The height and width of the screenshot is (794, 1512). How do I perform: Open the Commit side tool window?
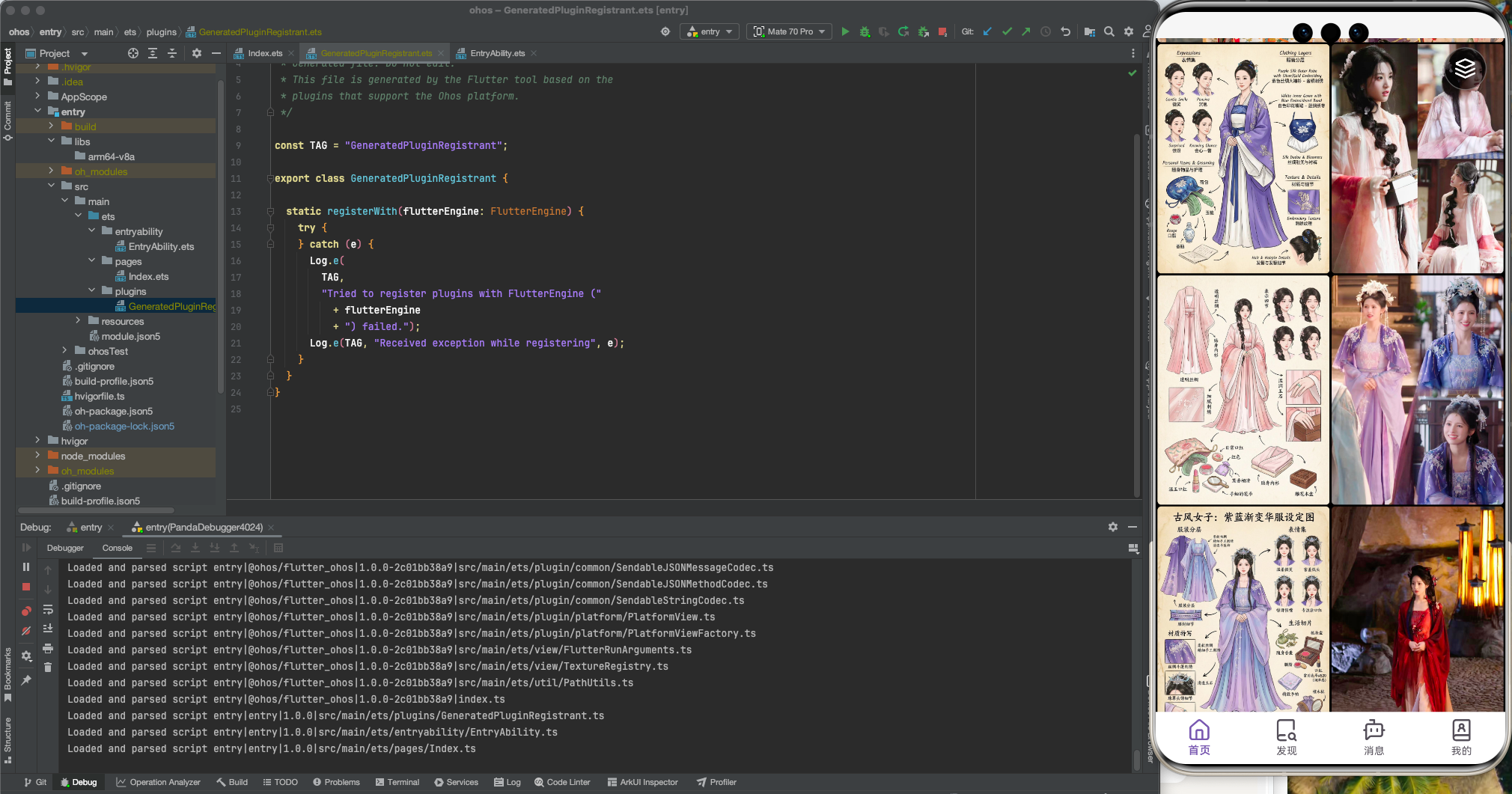[7, 120]
